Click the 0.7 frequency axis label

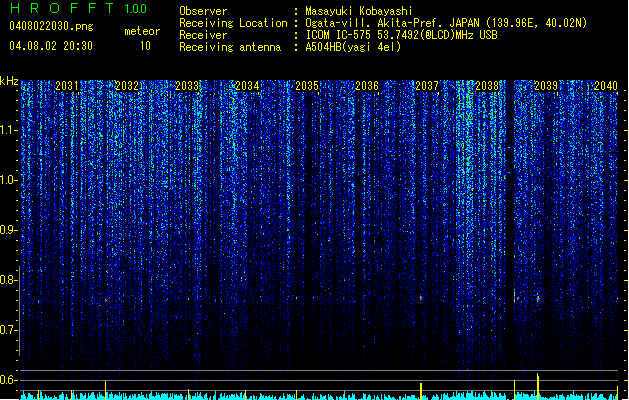(x=9, y=330)
